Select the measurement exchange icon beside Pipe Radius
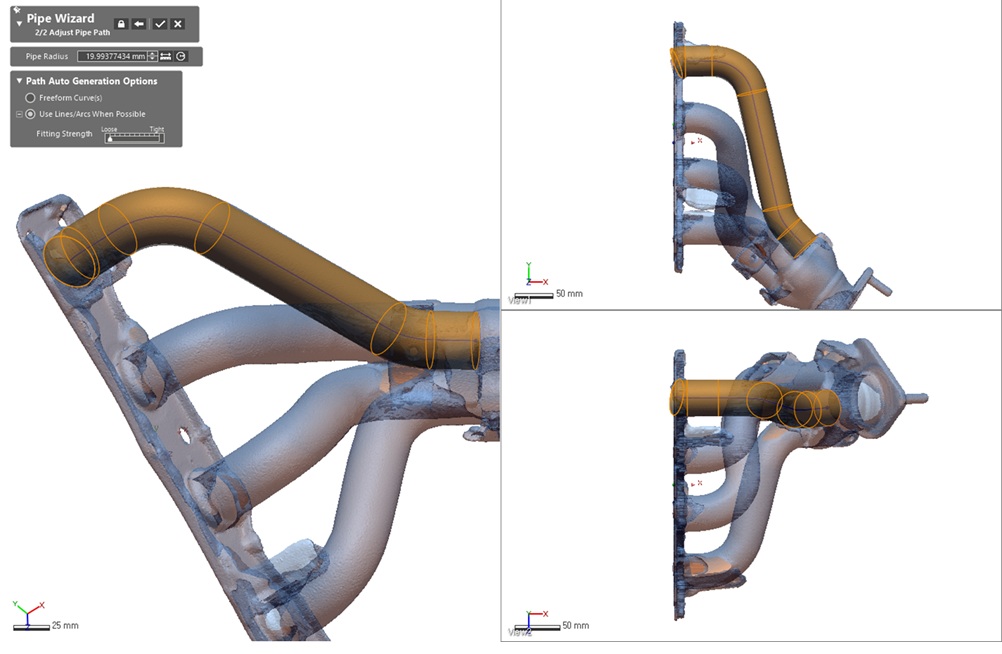The width and height of the screenshot is (1002, 654). pos(167,56)
